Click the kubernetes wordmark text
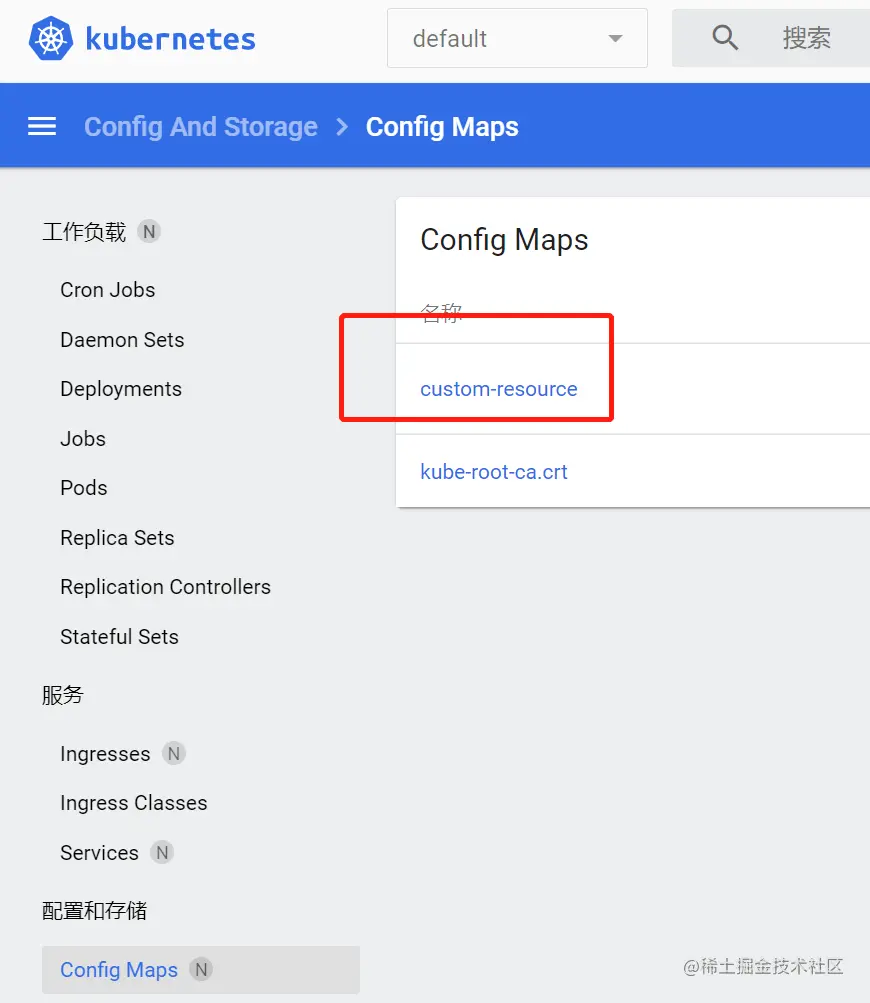 (x=170, y=39)
